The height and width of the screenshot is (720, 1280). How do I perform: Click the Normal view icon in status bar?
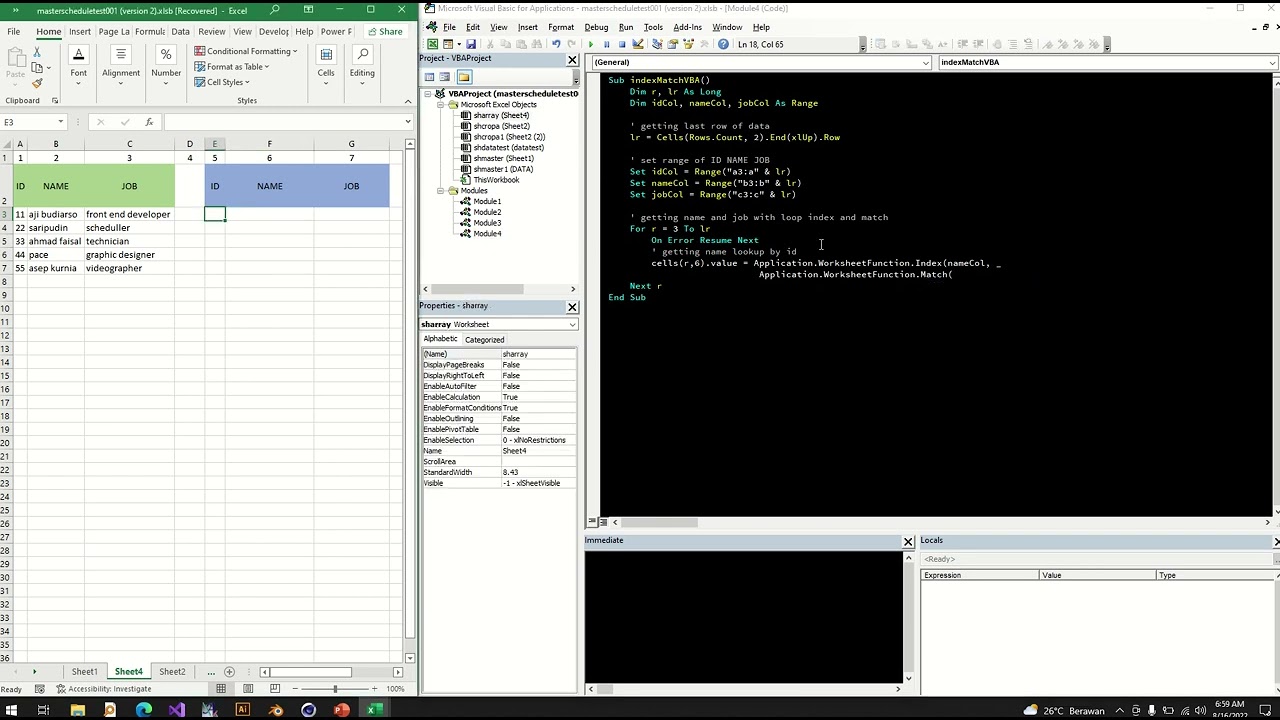[221, 689]
